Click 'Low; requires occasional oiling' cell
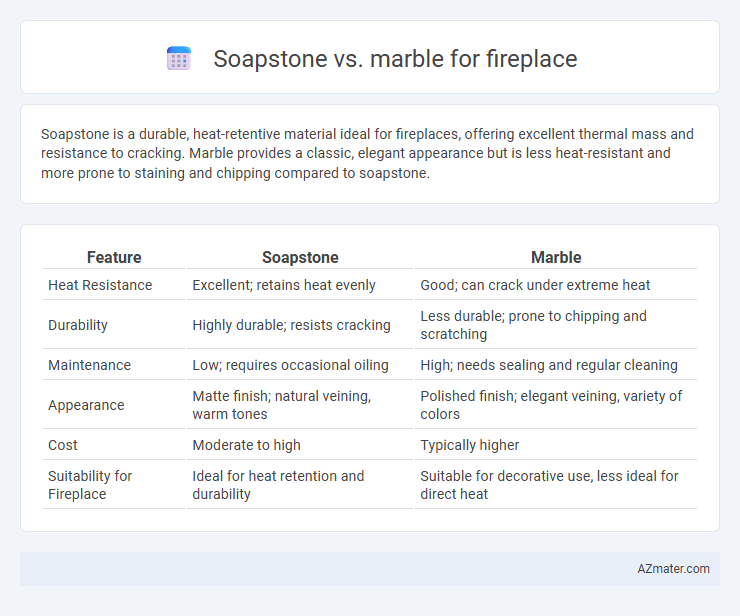740x616 pixels. coord(290,365)
